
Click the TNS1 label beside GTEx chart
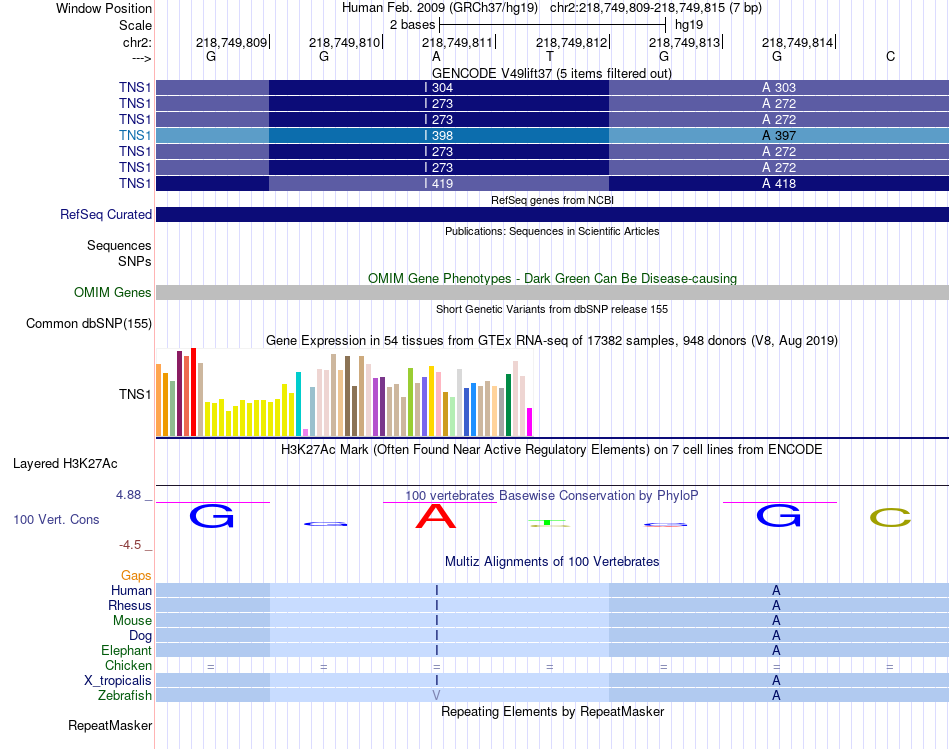(x=135, y=394)
